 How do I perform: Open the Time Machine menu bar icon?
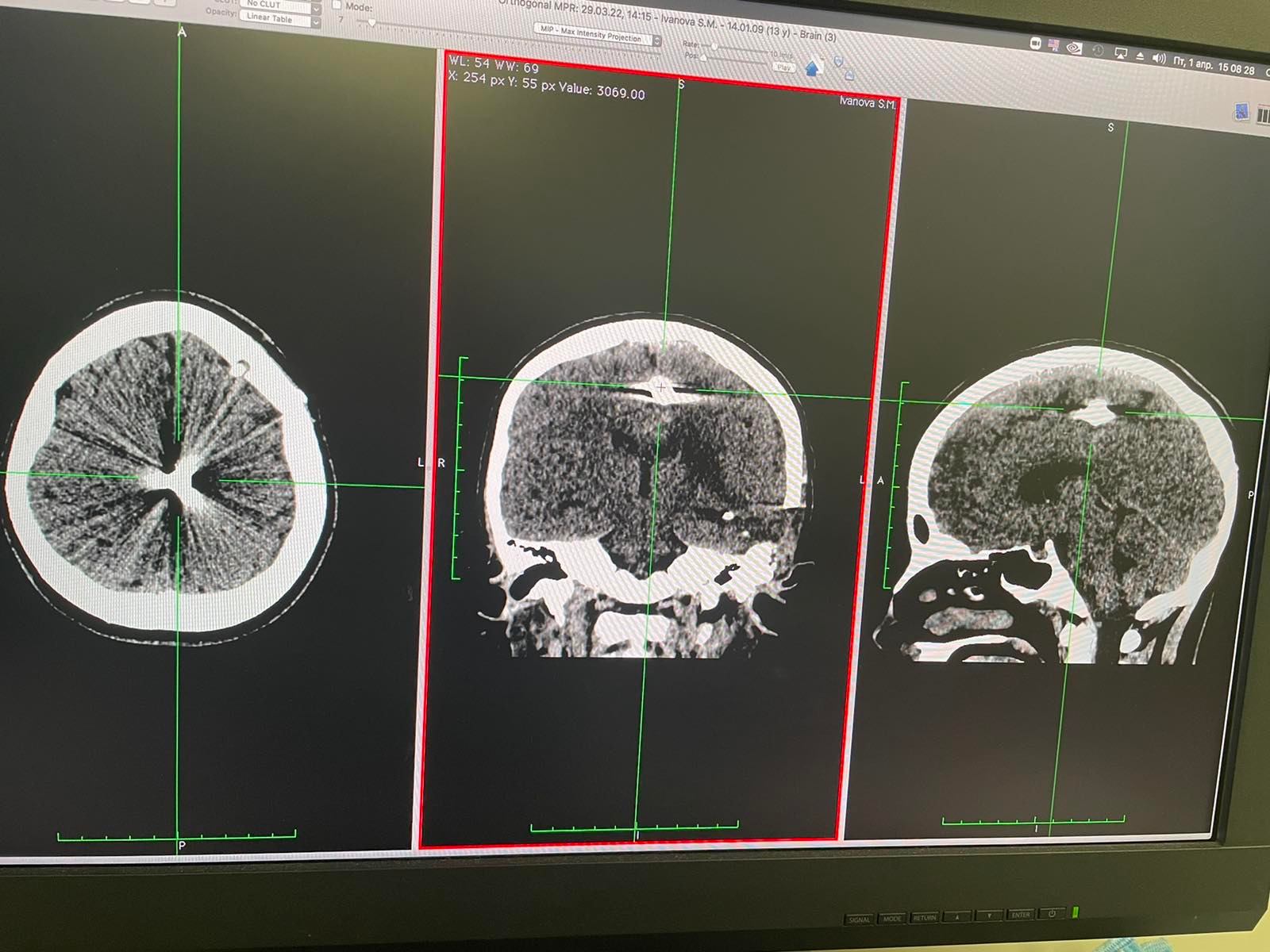click(1098, 51)
